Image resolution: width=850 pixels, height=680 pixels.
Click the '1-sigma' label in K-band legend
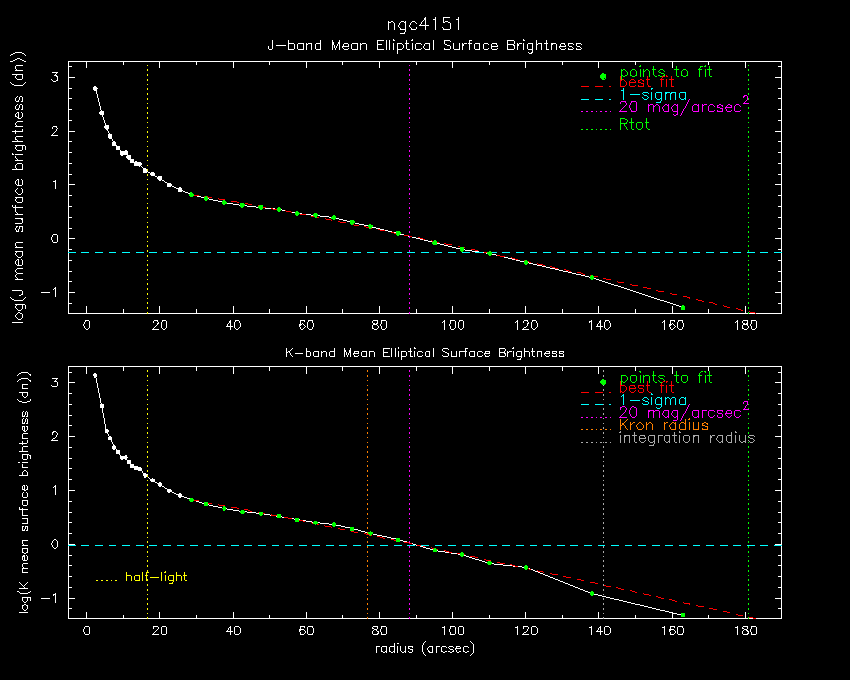(653, 400)
